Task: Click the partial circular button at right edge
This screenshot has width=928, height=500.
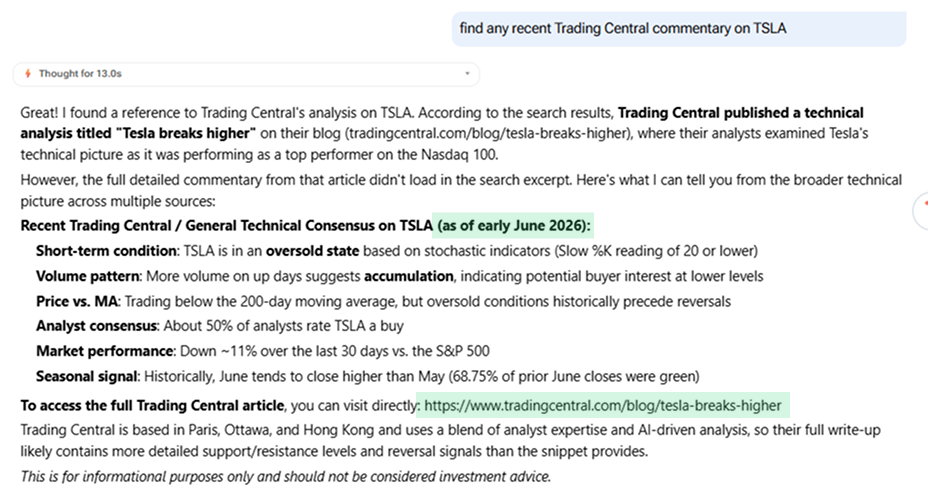Action: coord(921,210)
